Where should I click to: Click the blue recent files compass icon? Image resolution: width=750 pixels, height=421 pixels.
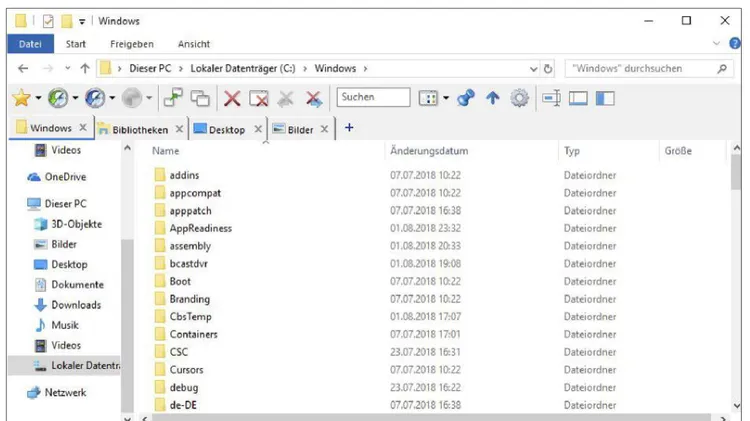[95, 98]
